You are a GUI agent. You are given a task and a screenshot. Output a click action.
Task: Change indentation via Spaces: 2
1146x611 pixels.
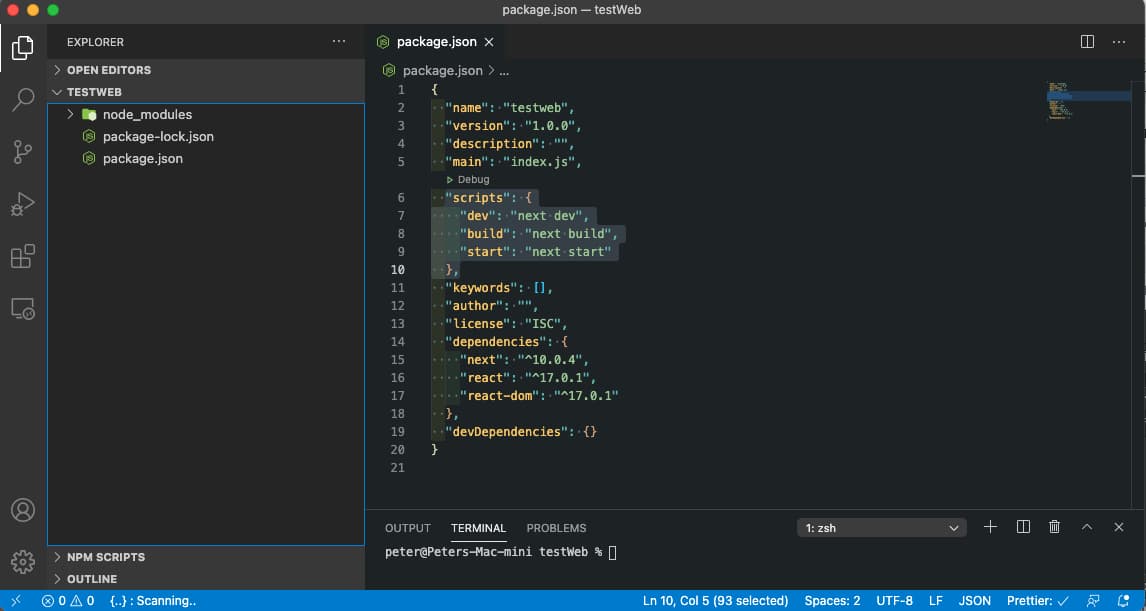coord(832,601)
